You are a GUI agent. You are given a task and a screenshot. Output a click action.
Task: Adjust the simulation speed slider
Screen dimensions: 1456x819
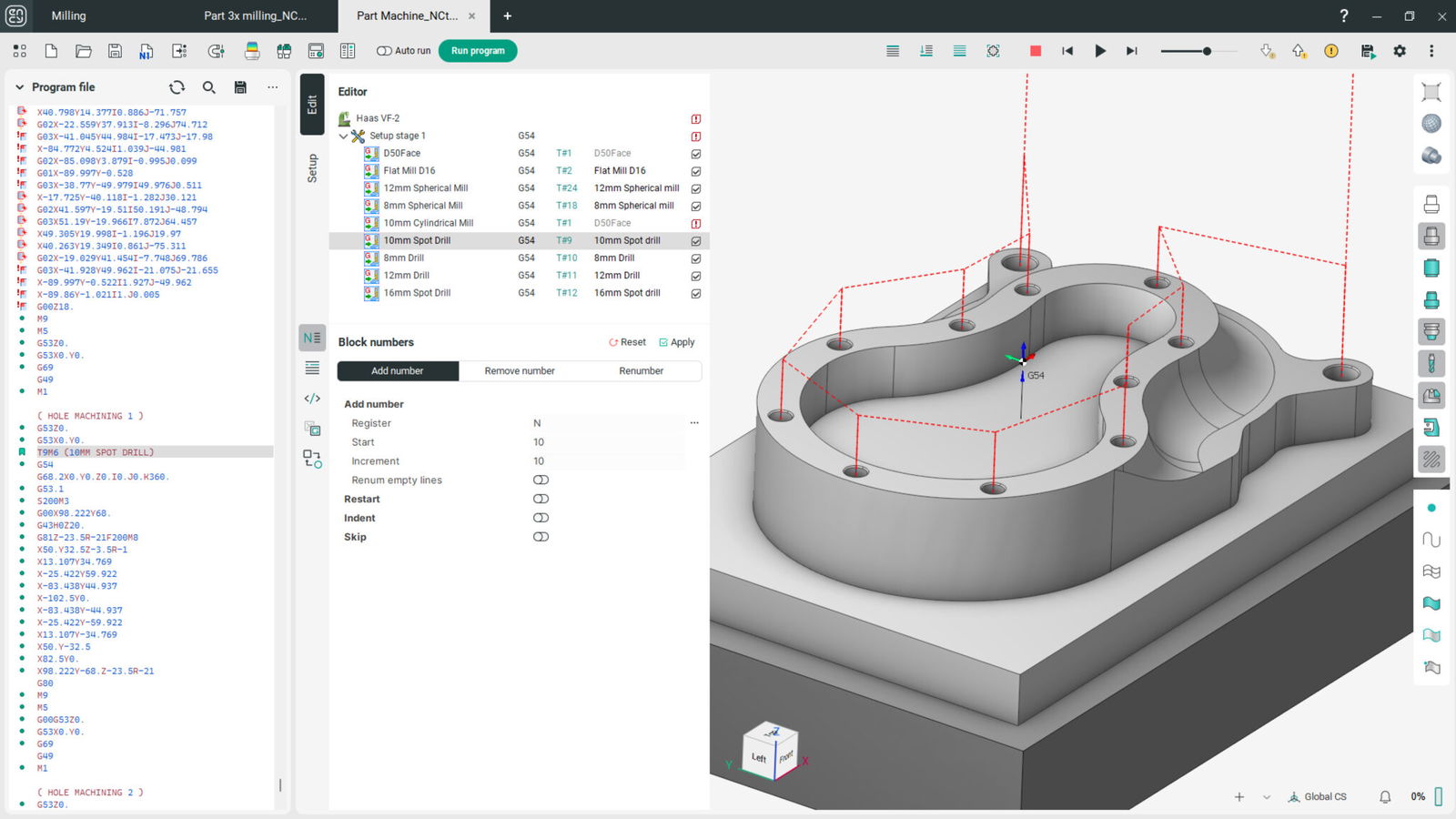point(1207,51)
